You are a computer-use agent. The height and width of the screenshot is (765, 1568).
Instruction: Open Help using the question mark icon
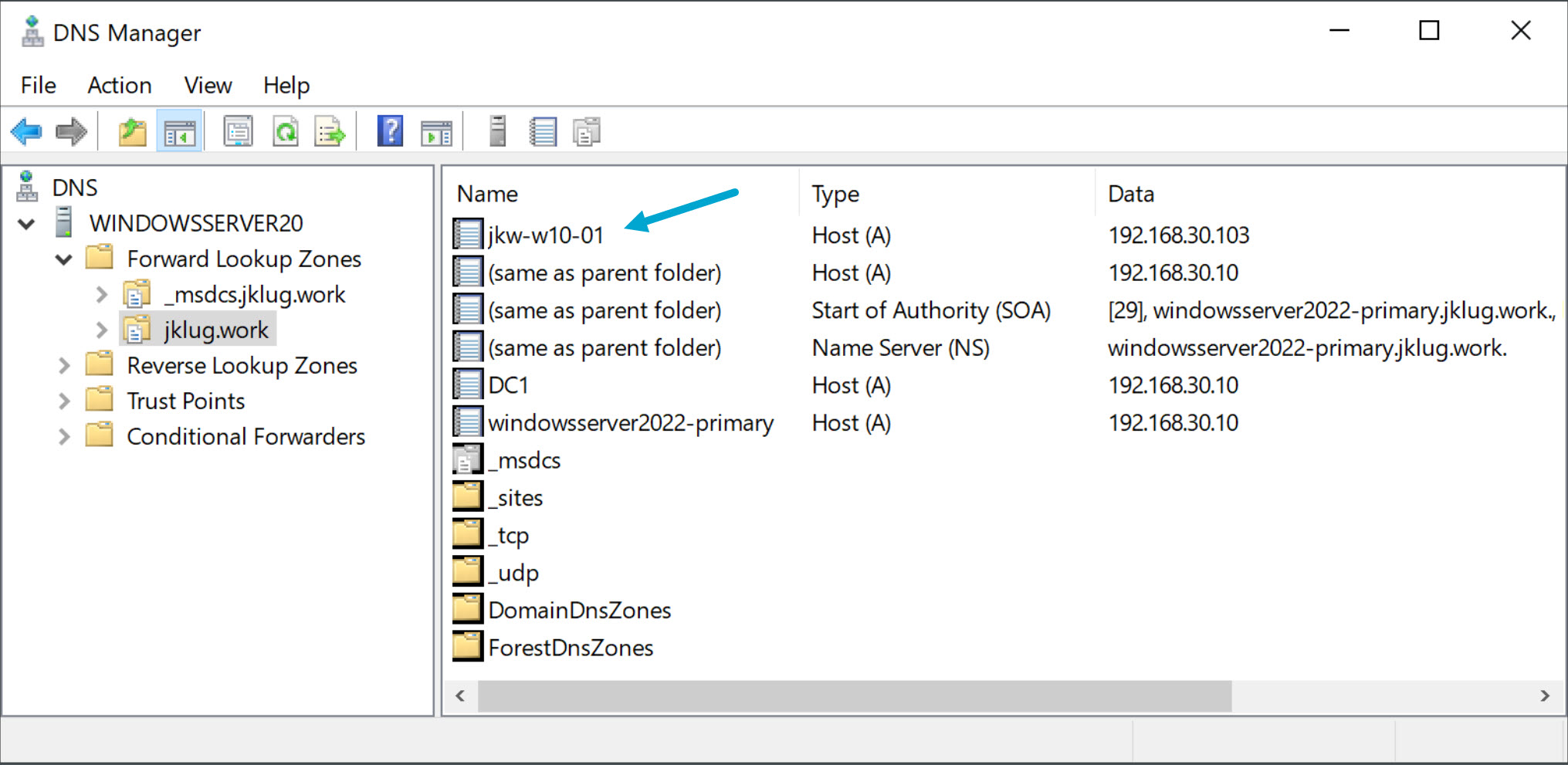pos(389,130)
